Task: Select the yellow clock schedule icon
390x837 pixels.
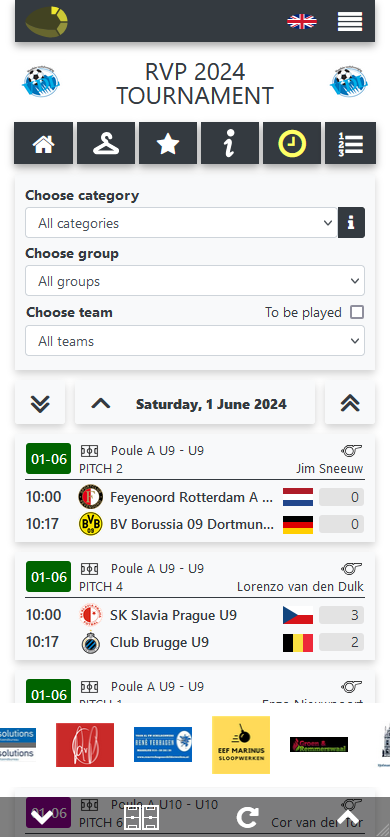Action: tap(292, 143)
